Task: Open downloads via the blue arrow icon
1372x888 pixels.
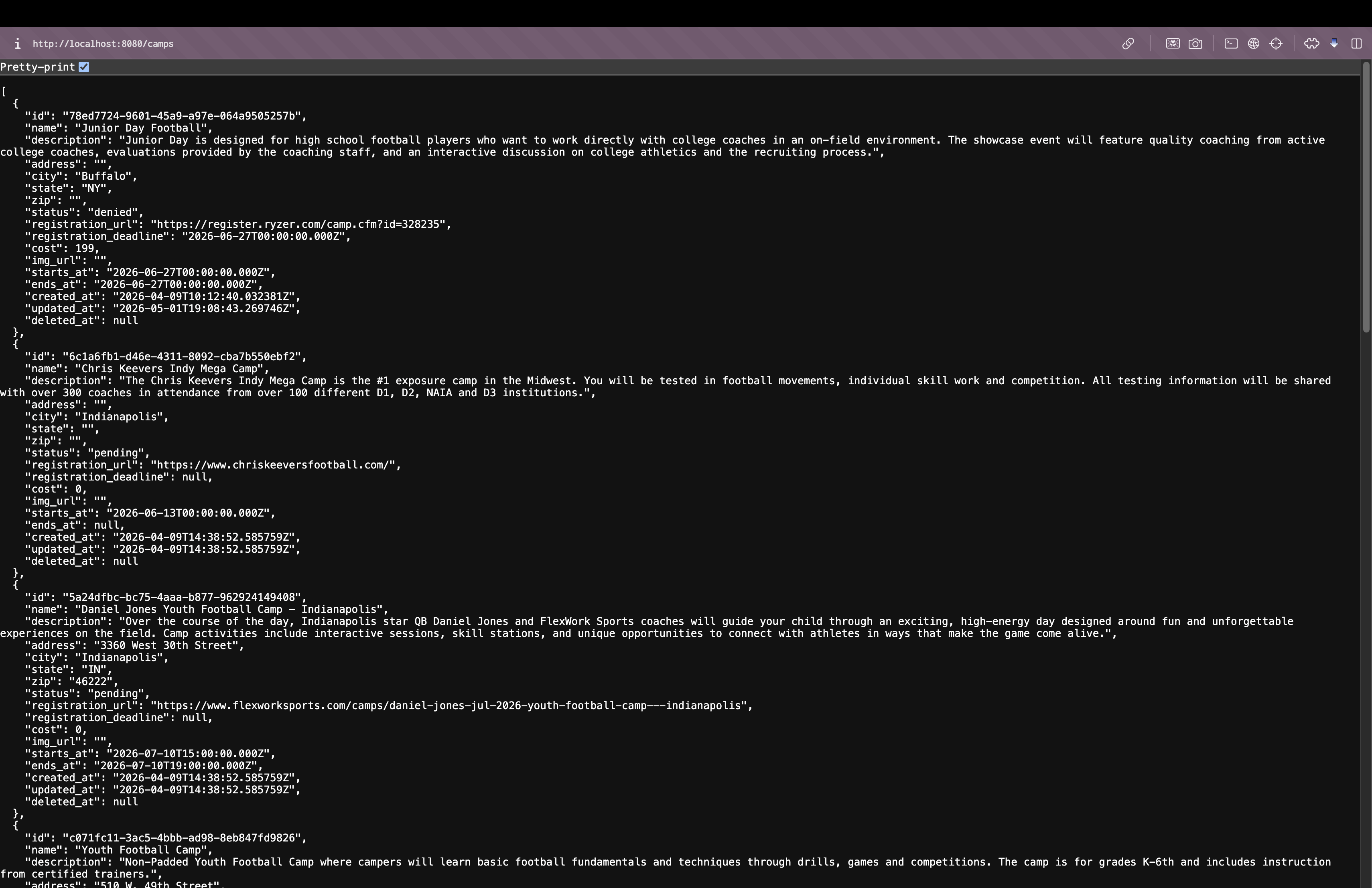Action: pos(1334,44)
